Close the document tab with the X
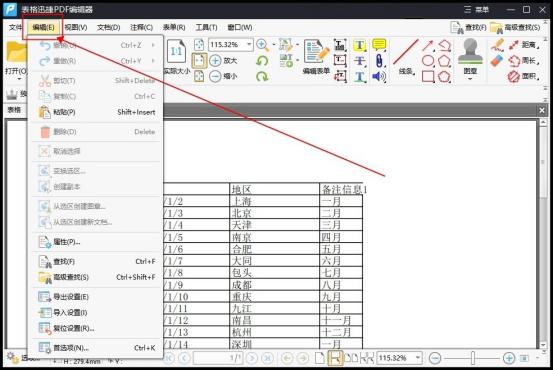 tap(542, 110)
